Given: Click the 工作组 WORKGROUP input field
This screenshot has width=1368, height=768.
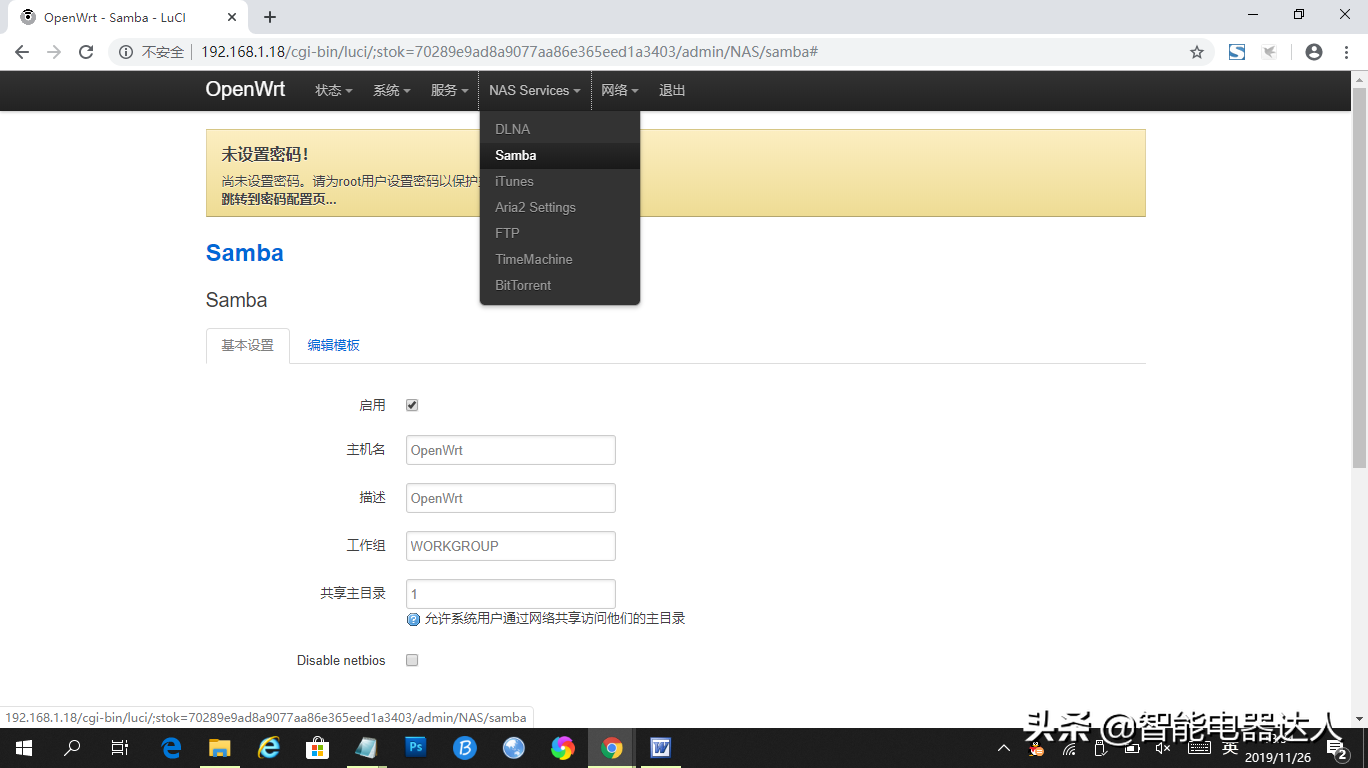Looking at the screenshot, I should (x=510, y=546).
